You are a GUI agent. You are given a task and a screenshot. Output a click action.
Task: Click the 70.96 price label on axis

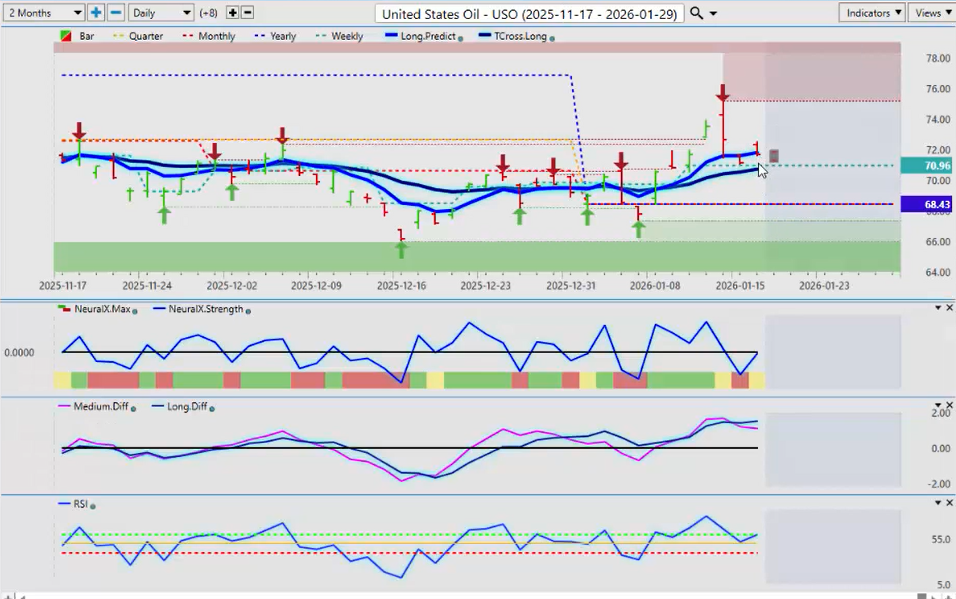pos(926,166)
